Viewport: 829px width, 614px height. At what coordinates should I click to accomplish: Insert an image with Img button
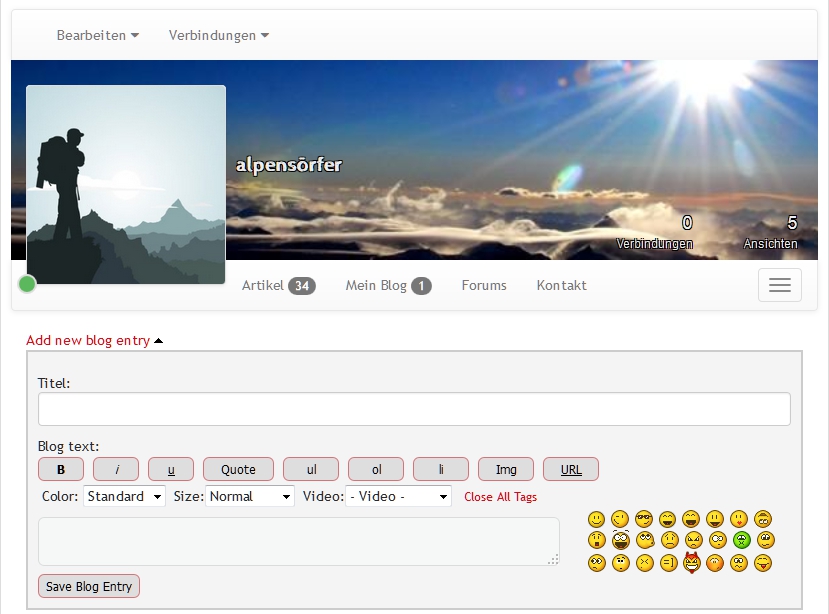(506, 469)
